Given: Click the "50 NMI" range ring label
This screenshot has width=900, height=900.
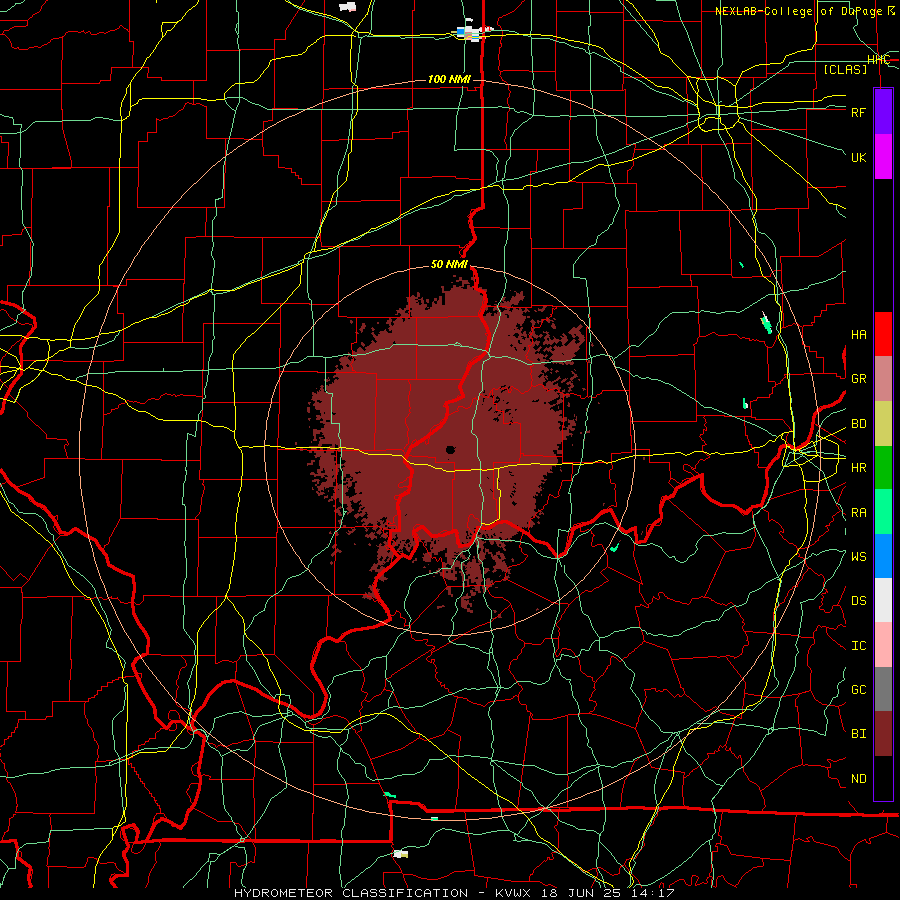Looking at the screenshot, I should pyautogui.click(x=449, y=265).
